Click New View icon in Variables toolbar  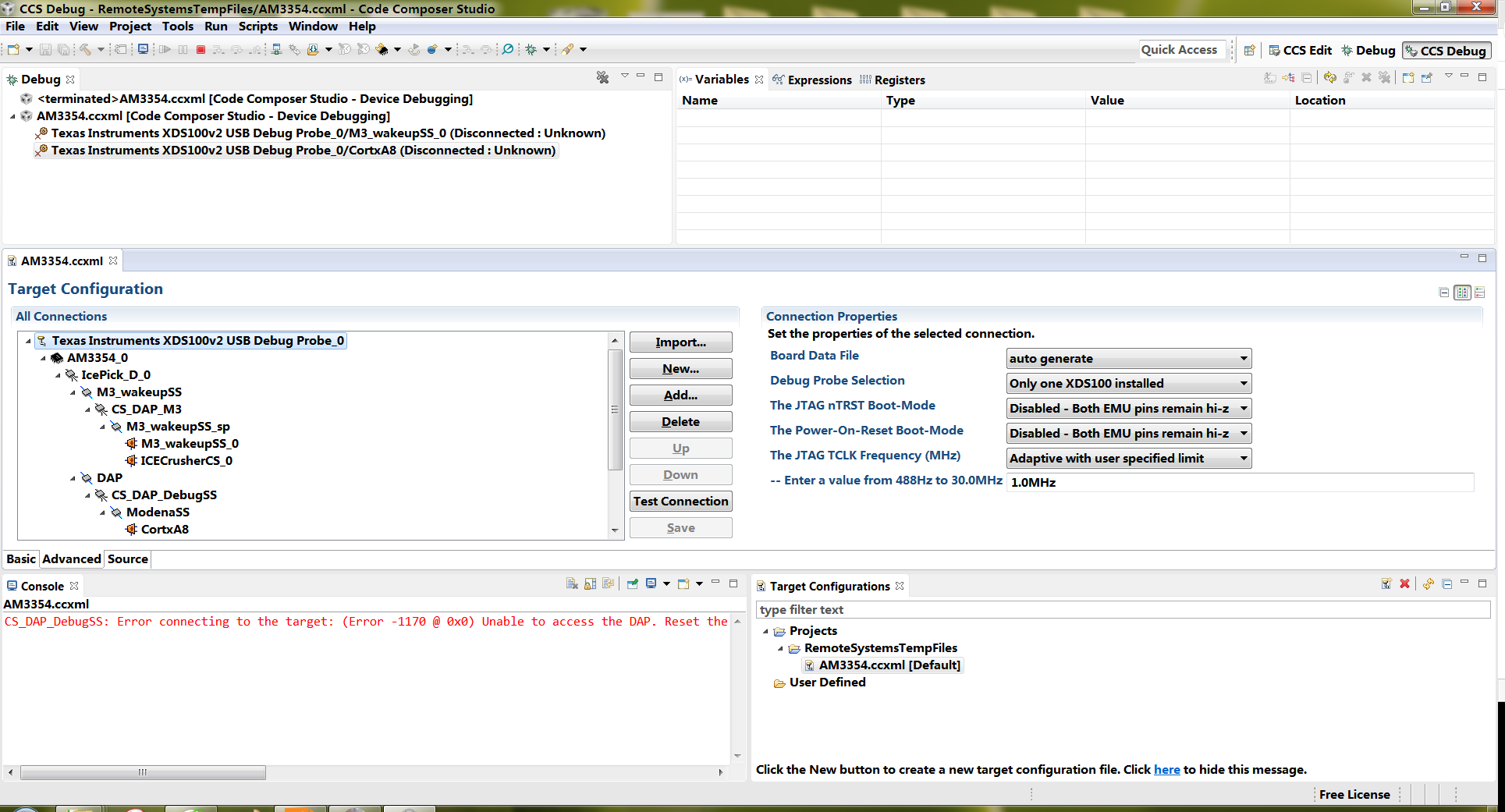point(1408,77)
